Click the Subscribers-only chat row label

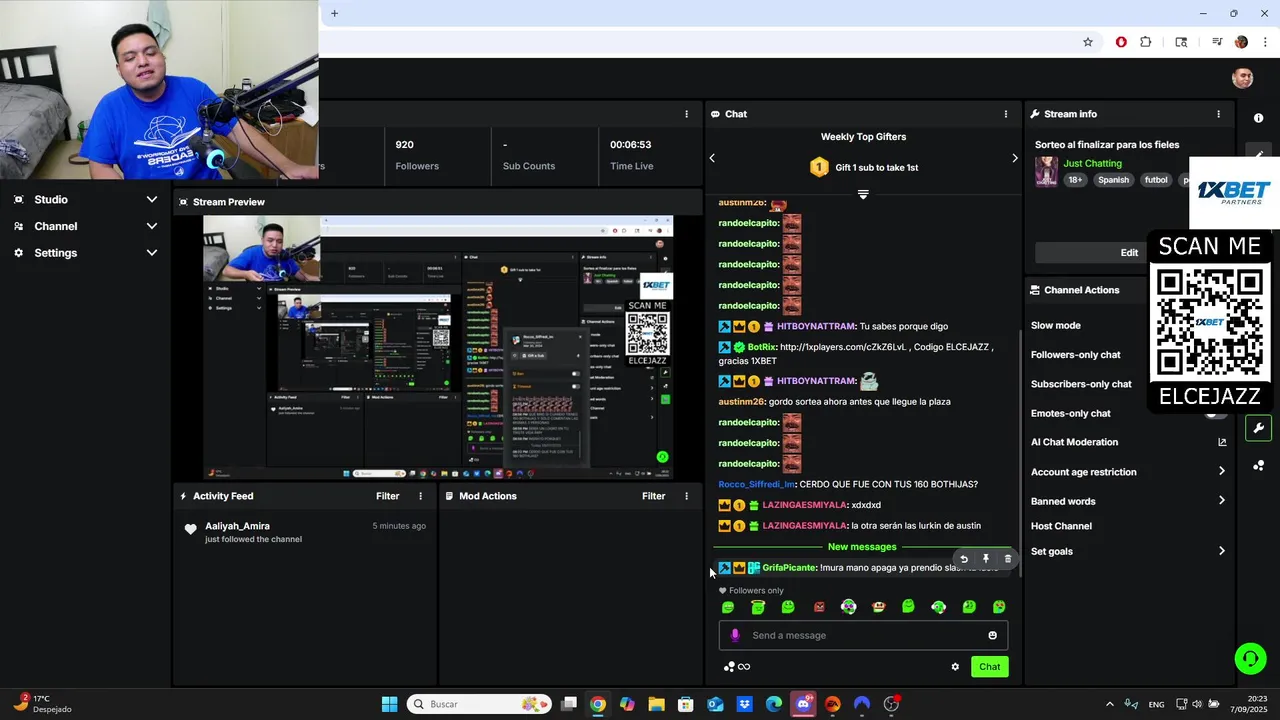[1081, 384]
